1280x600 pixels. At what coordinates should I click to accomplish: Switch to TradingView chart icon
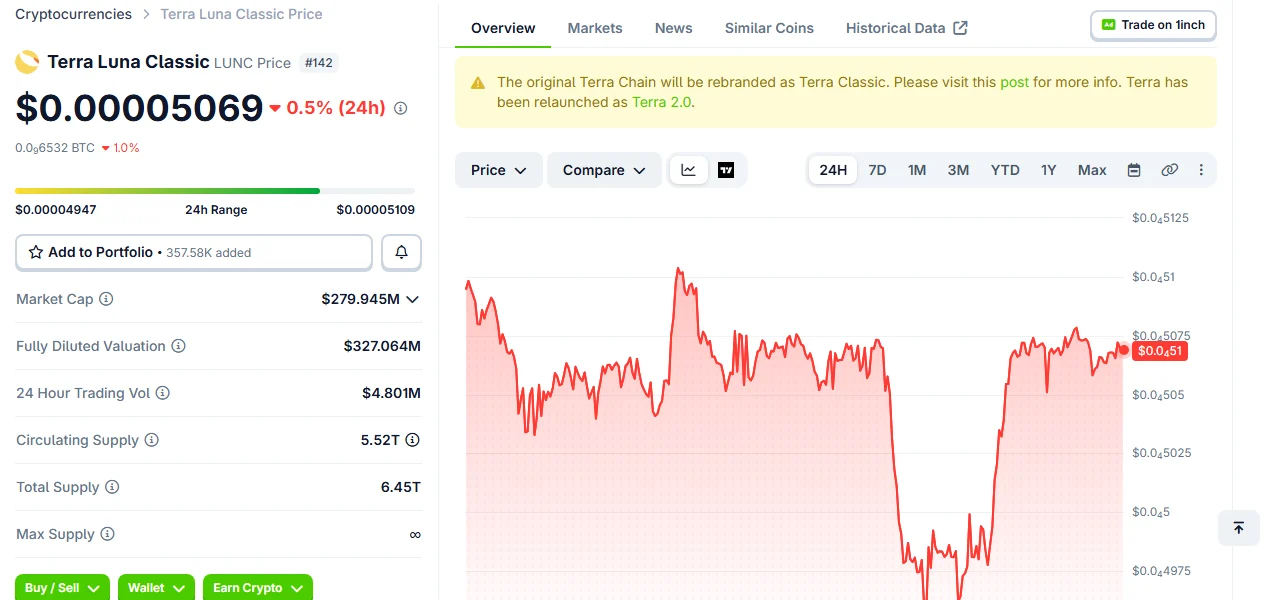(x=726, y=170)
